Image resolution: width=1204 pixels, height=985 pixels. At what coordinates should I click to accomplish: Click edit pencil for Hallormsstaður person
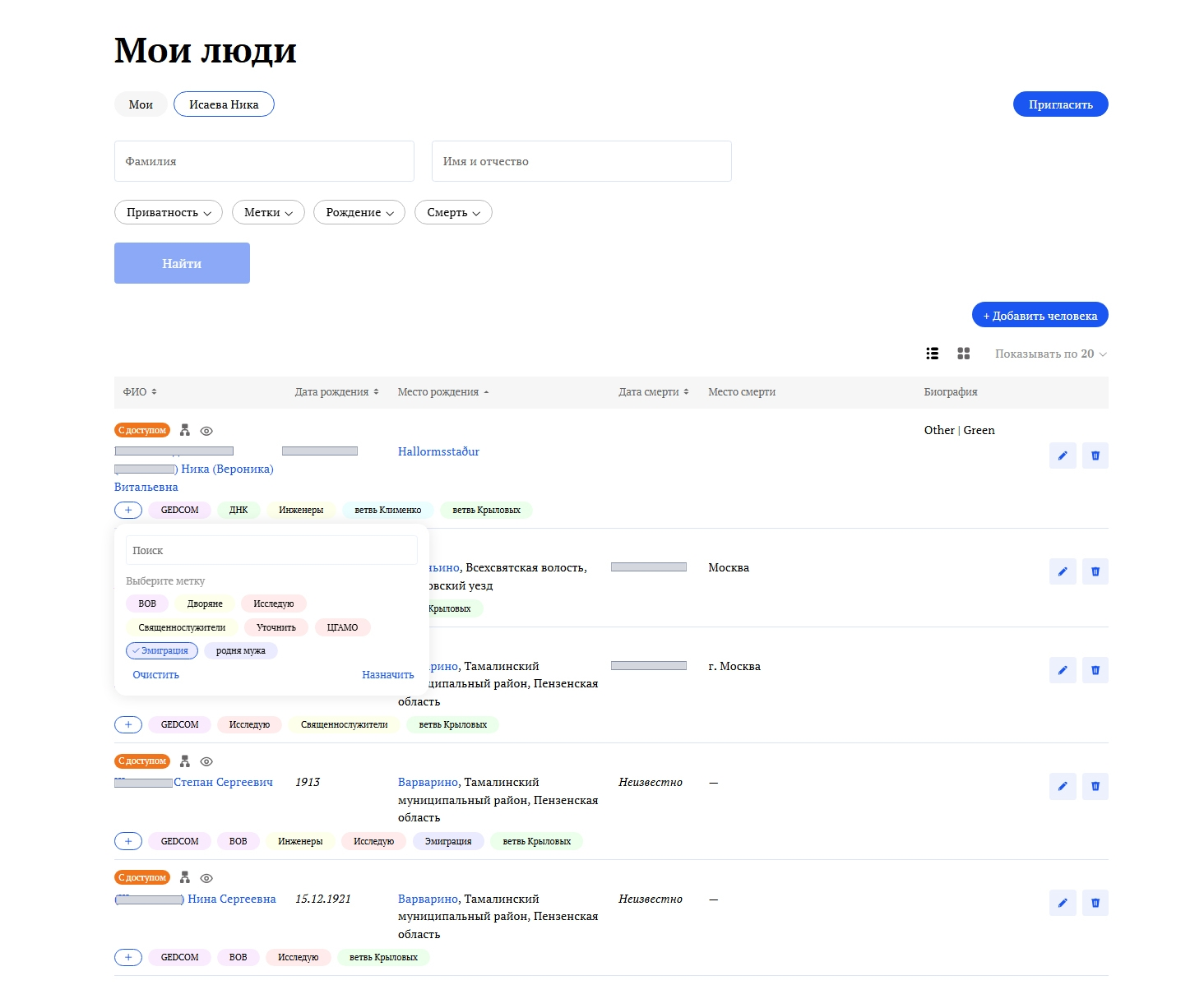(x=1062, y=456)
